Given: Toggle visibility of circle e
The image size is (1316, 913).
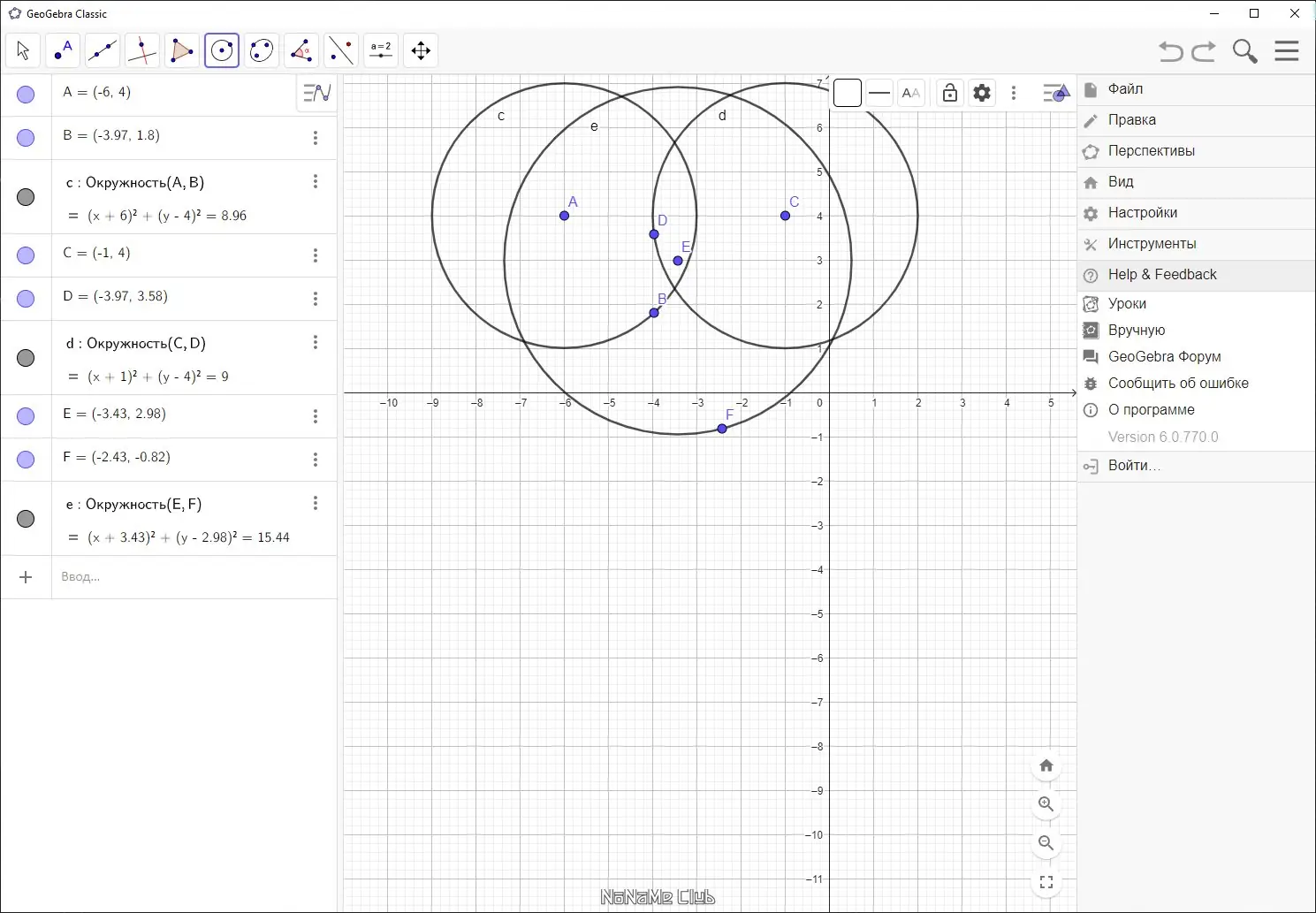Looking at the screenshot, I should click(26, 519).
